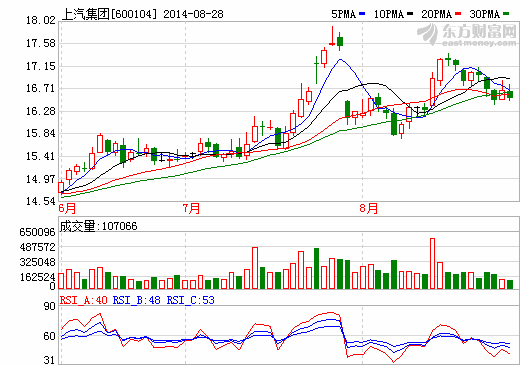Click the 325048 volume axis value
Image resolution: width=520 pixels, height=365 pixels.
click(x=37, y=262)
